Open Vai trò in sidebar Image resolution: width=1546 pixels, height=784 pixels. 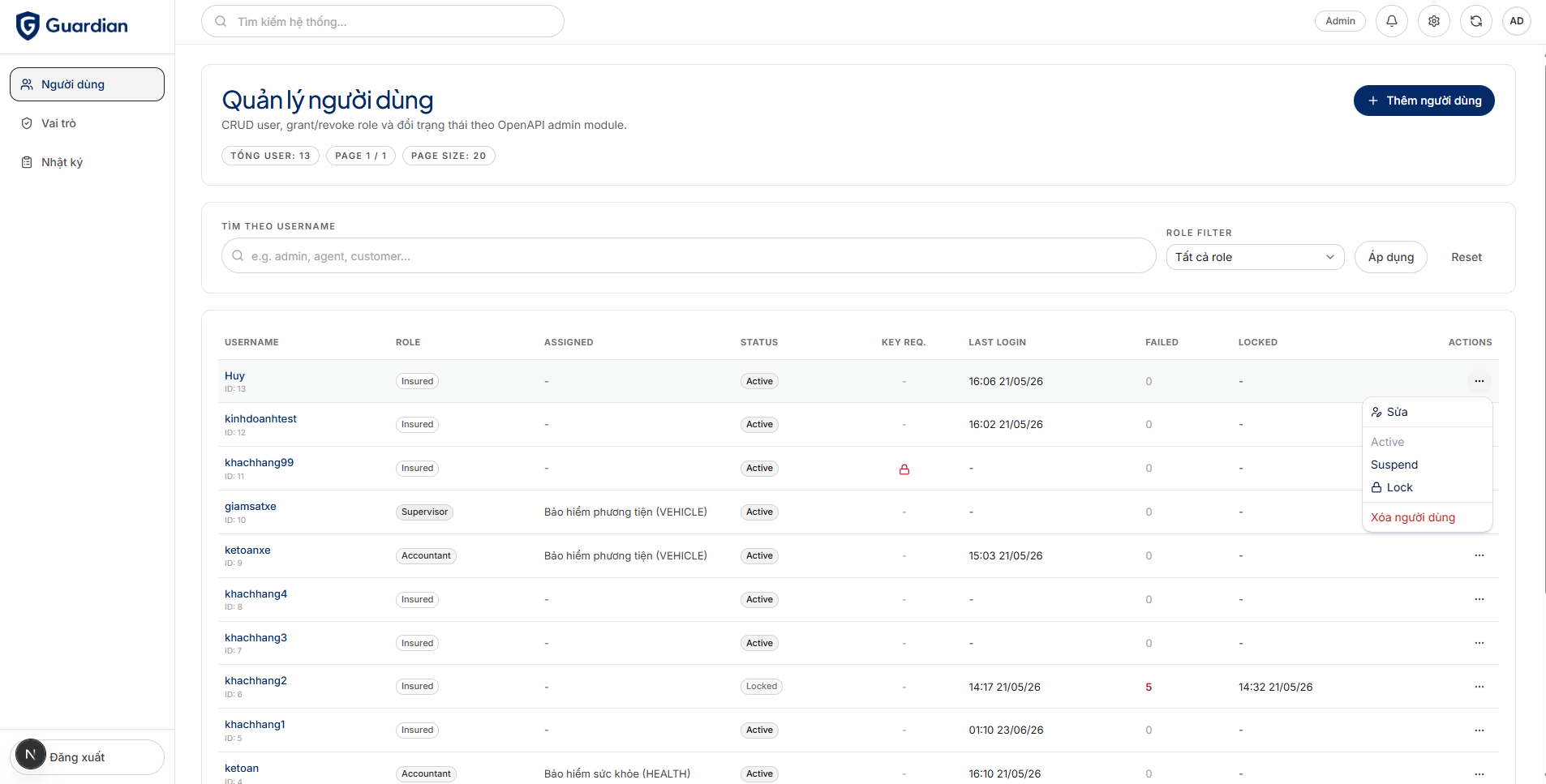87,123
